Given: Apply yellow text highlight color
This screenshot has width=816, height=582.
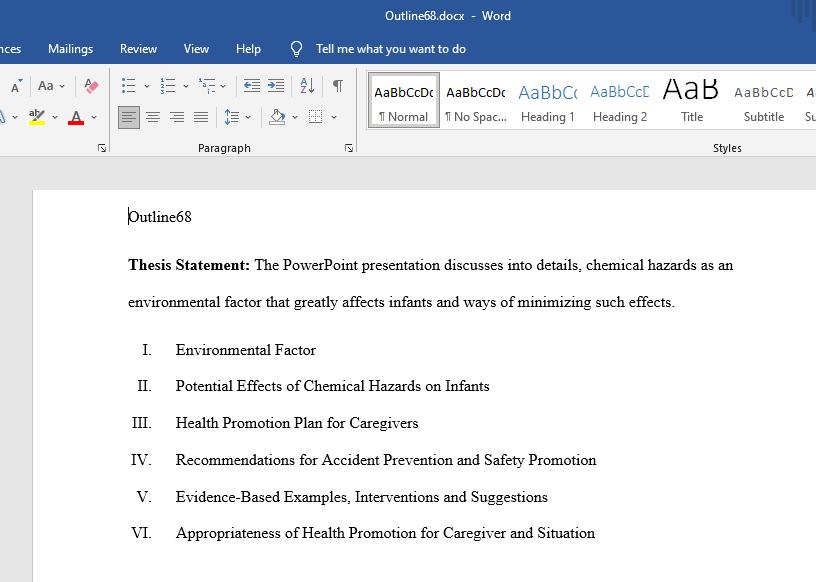Looking at the screenshot, I should [37, 117].
